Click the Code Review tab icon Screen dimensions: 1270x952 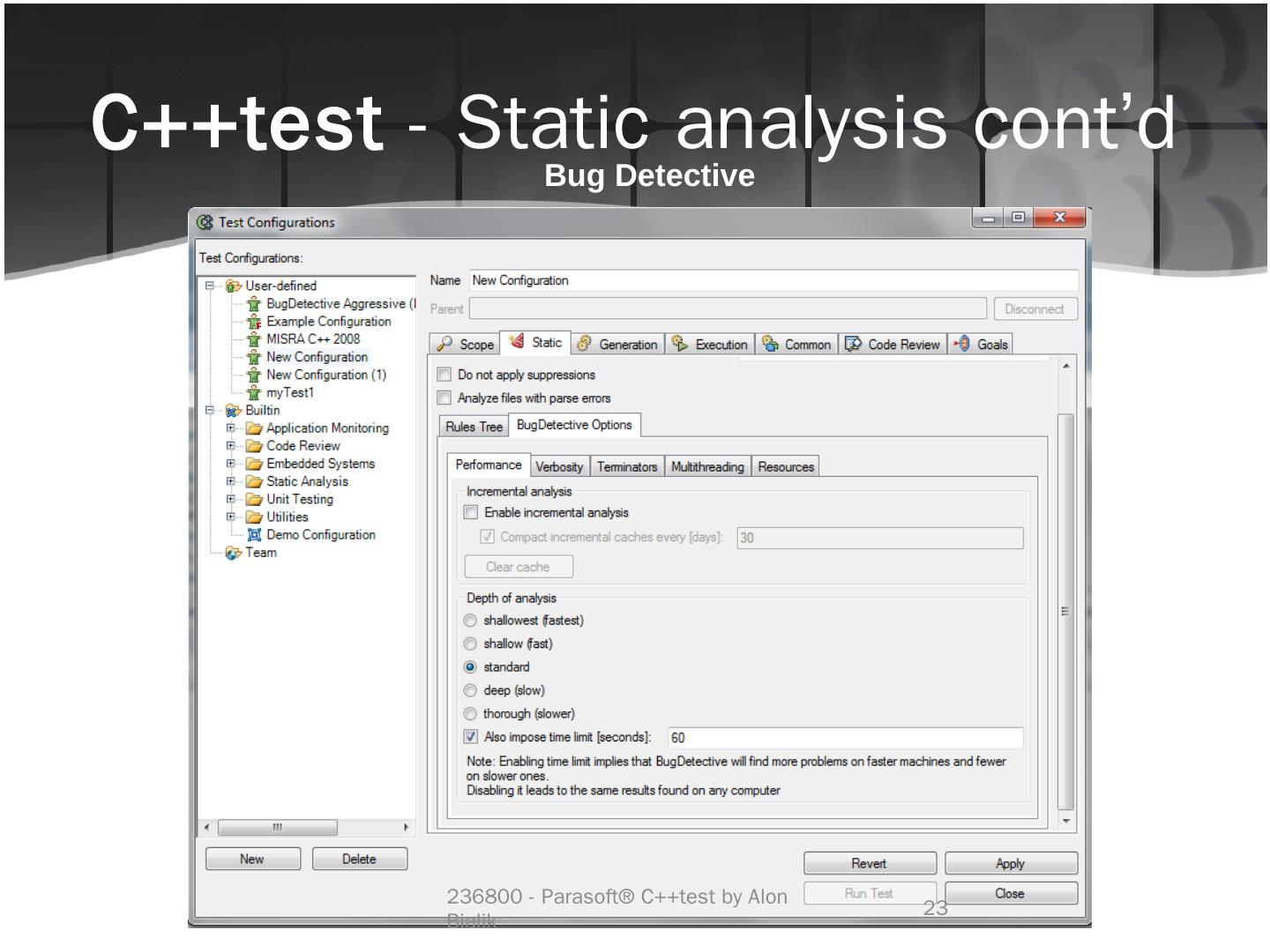click(x=853, y=344)
